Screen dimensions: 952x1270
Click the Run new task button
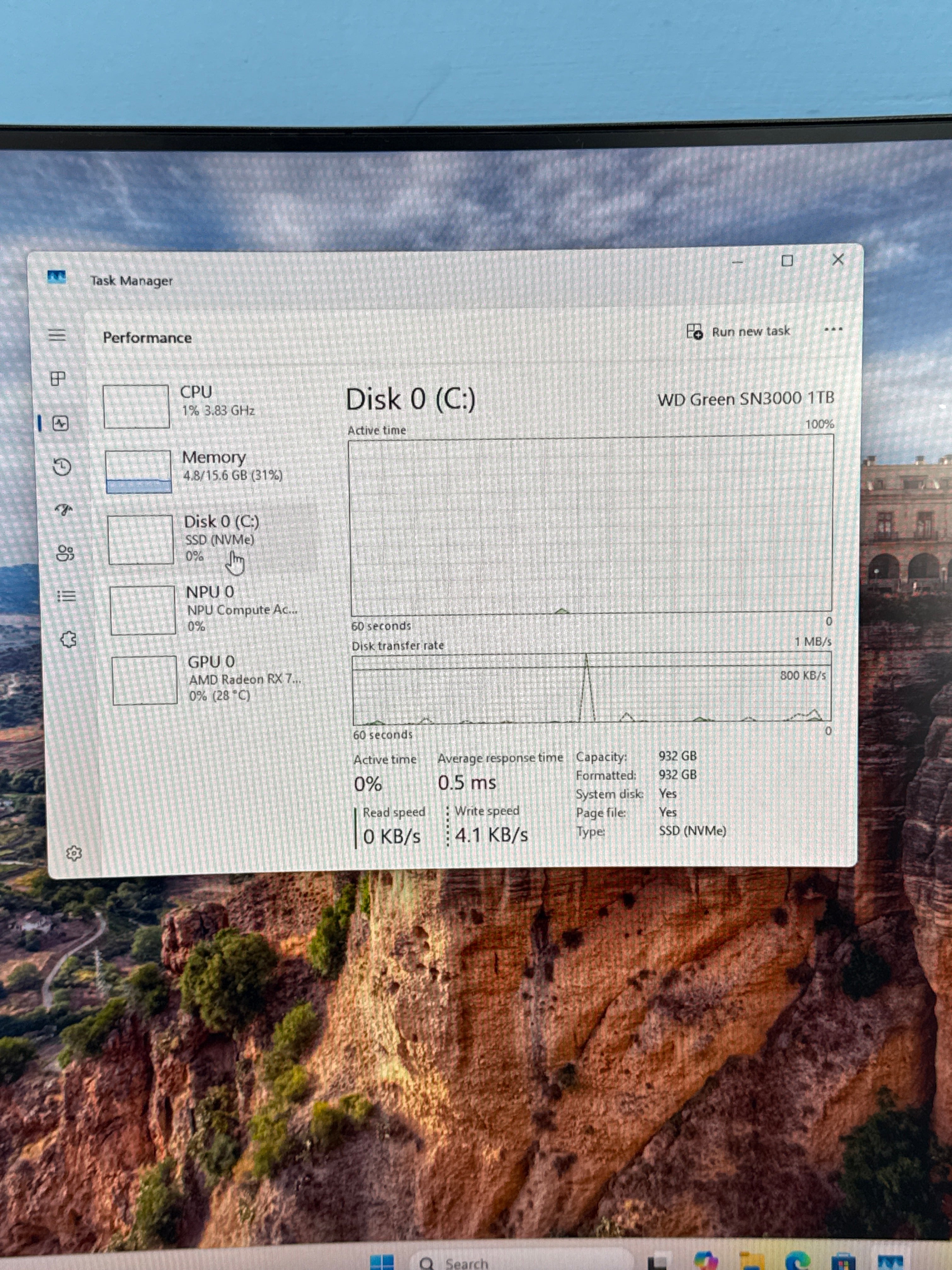739,331
